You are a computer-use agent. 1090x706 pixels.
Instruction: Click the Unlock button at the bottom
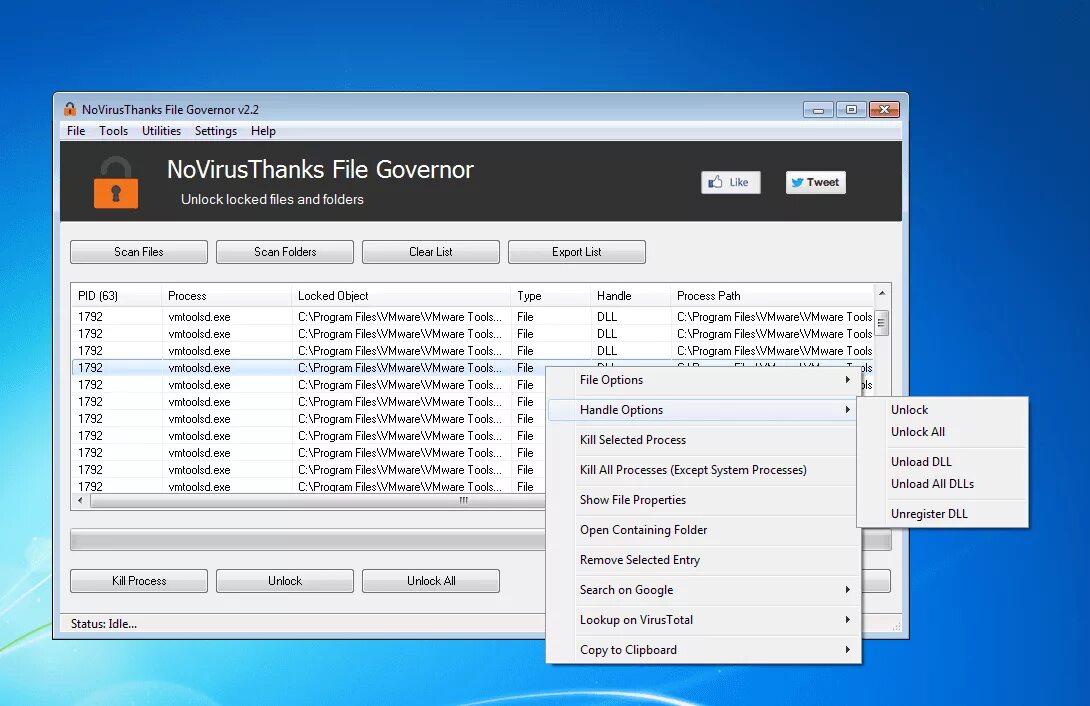pos(285,581)
